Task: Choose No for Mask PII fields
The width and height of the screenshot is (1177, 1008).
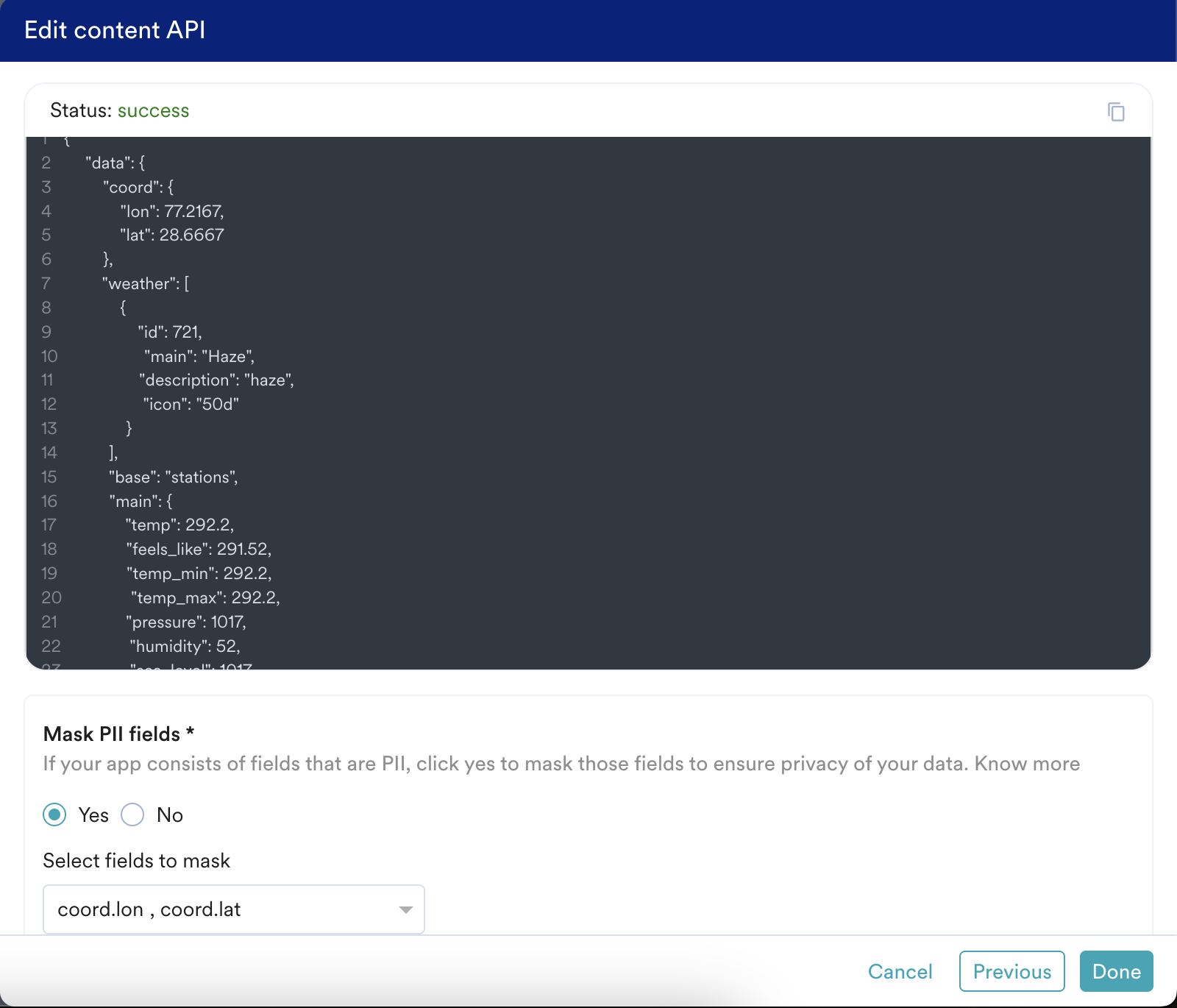Action: pyautogui.click(x=132, y=814)
